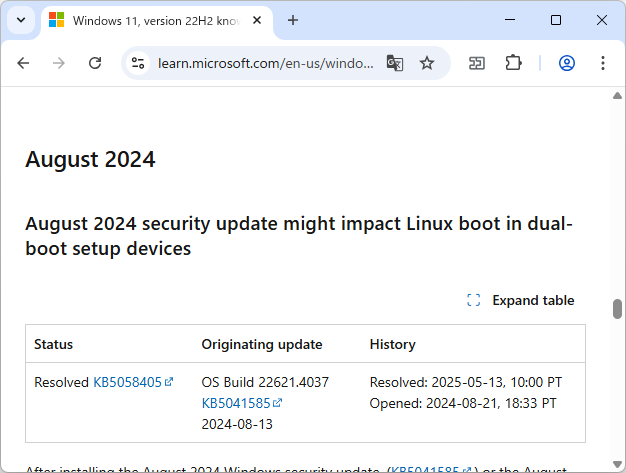Click OS Build 22621.4037 text
The height and width of the screenshot is (473, 626).
(265, 382)
